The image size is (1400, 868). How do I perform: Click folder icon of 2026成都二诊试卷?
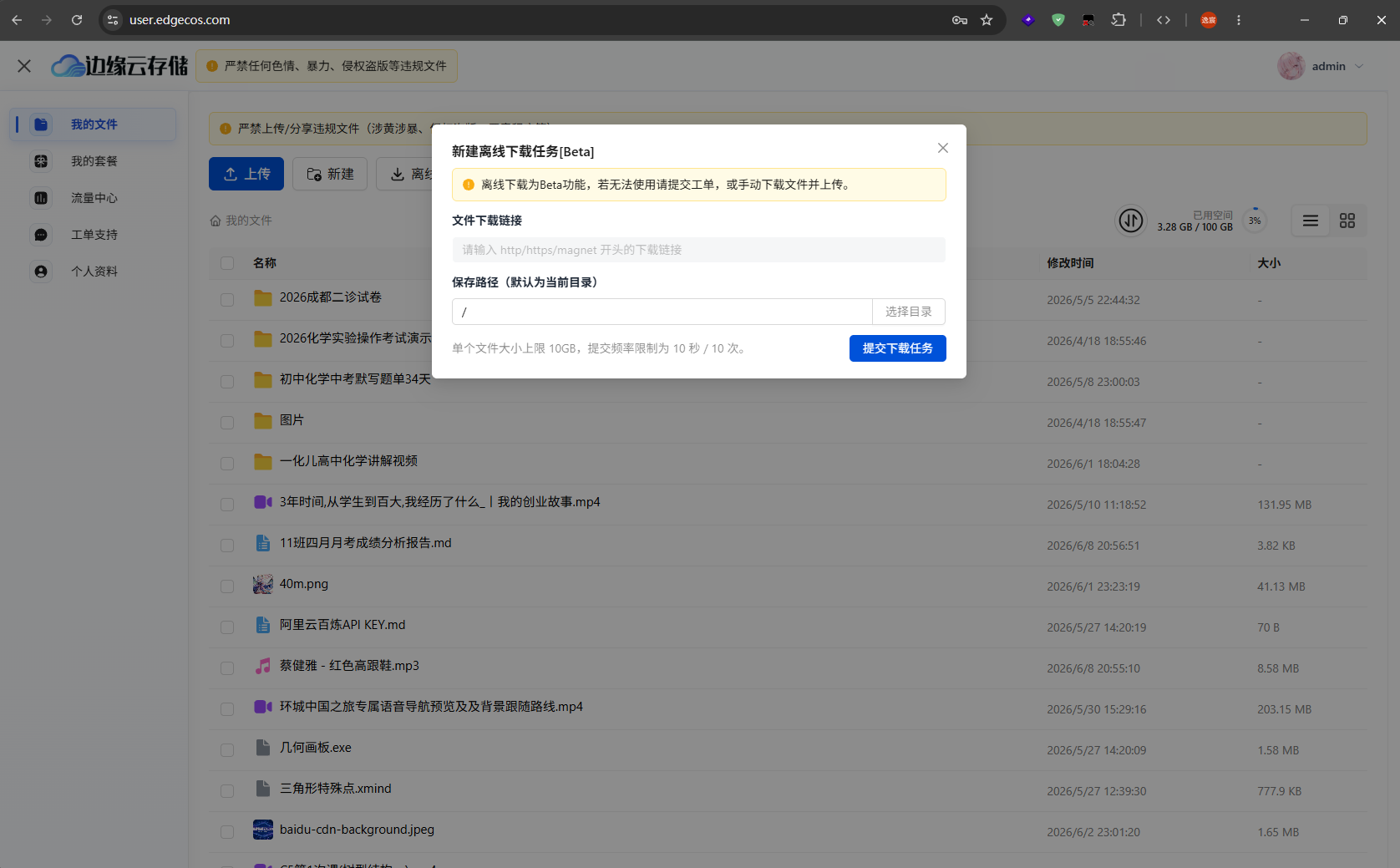click(x=263, y=298)
